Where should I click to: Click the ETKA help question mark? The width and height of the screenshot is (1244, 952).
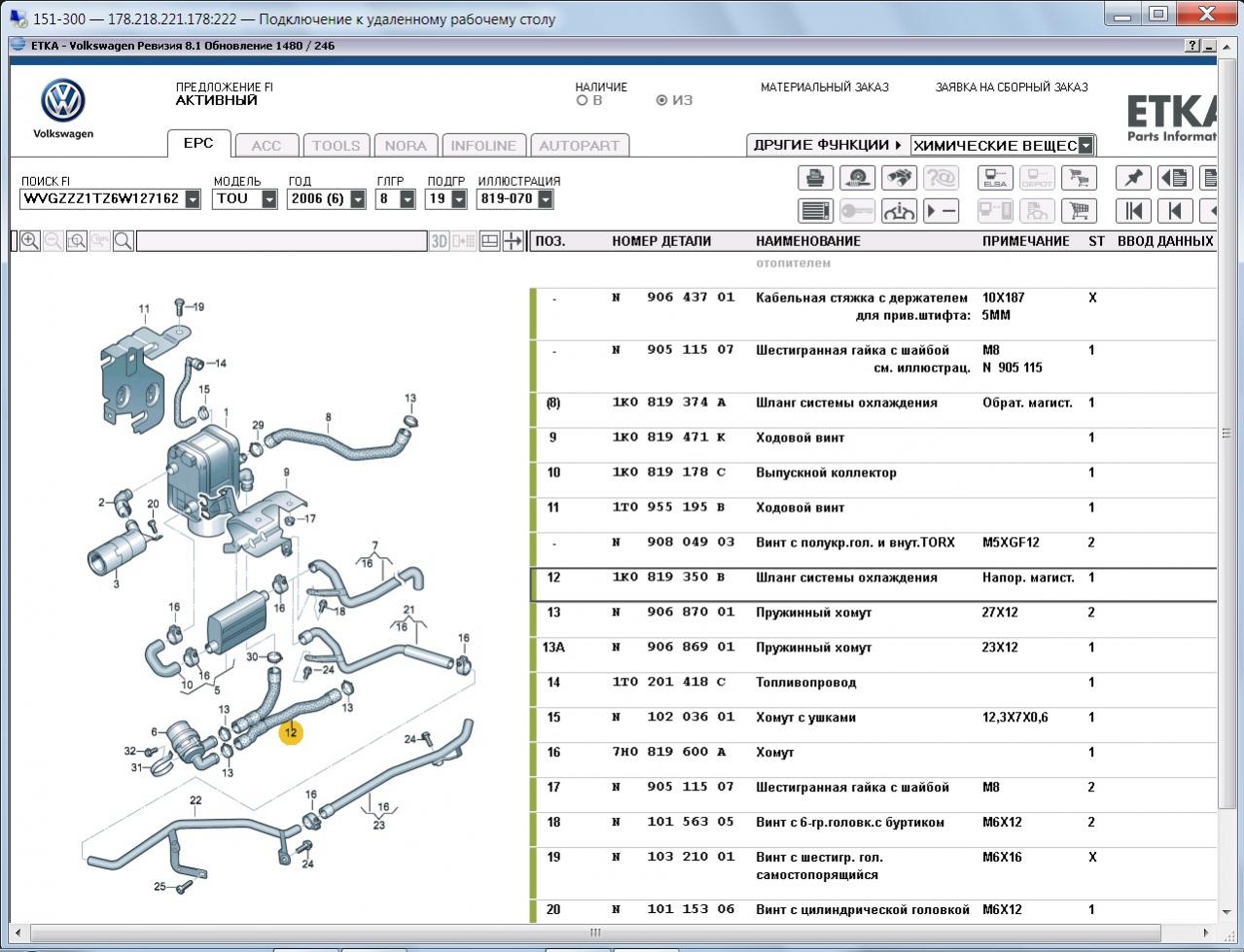click(1193, 46)
